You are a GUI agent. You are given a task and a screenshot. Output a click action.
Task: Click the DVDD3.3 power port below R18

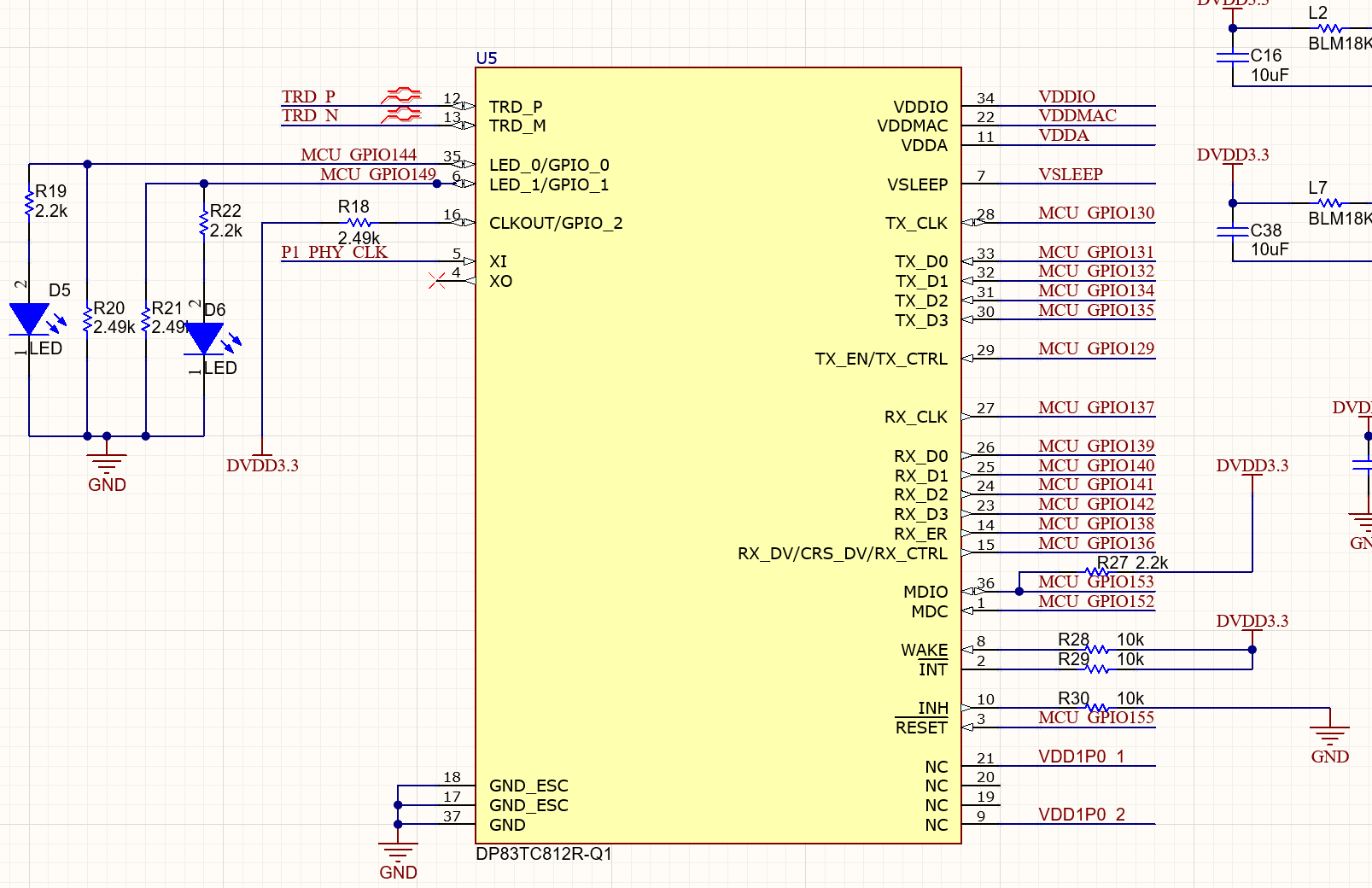[x=262, y=462]
